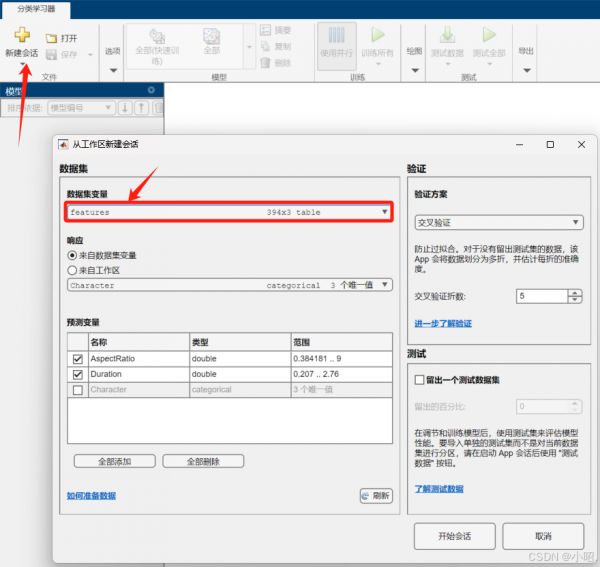Toggle the 使用并行 parallel icon

tap(336, 35)
